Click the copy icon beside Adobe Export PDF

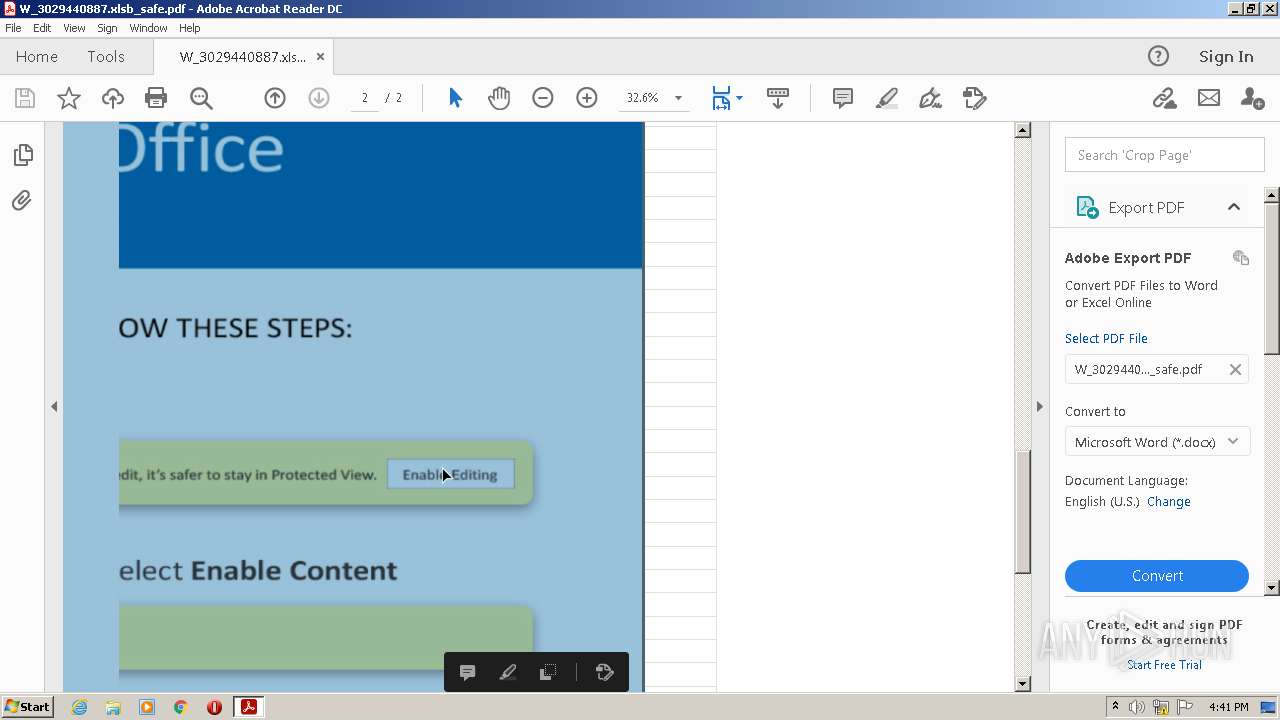(1241, 258)
